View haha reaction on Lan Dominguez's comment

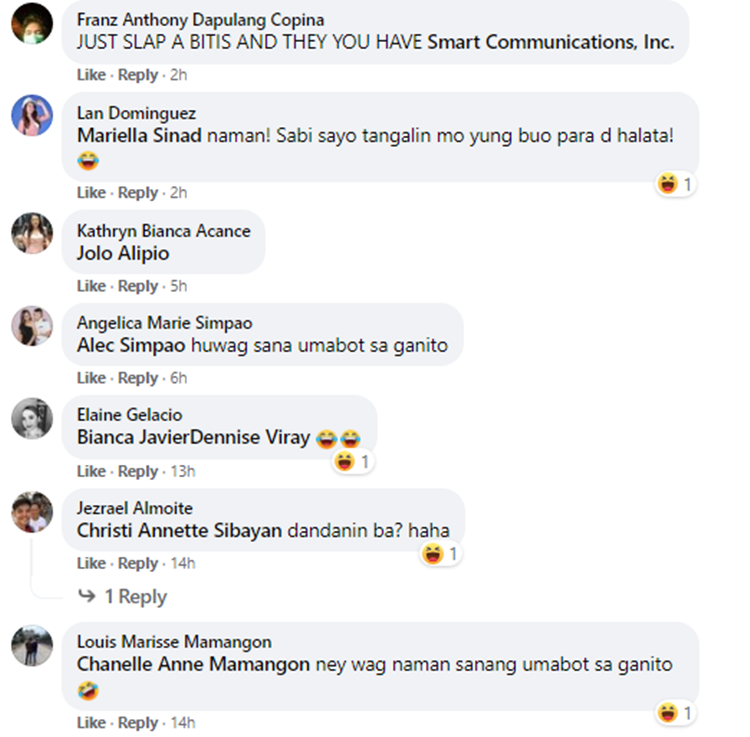coord(675,184)
